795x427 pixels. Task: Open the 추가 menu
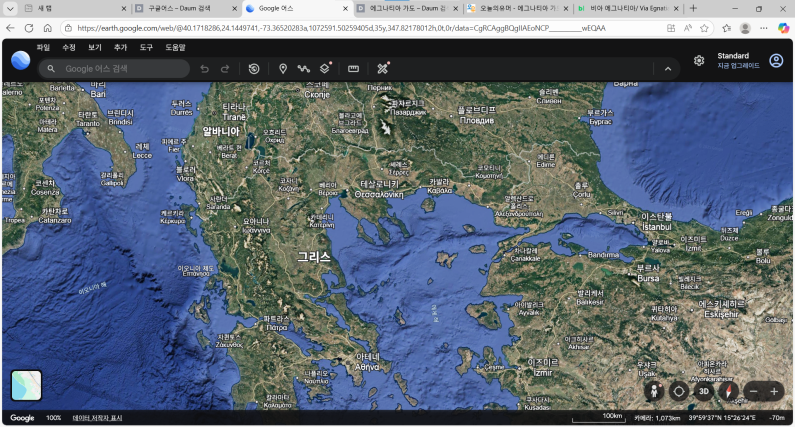(x=121, y=47)
